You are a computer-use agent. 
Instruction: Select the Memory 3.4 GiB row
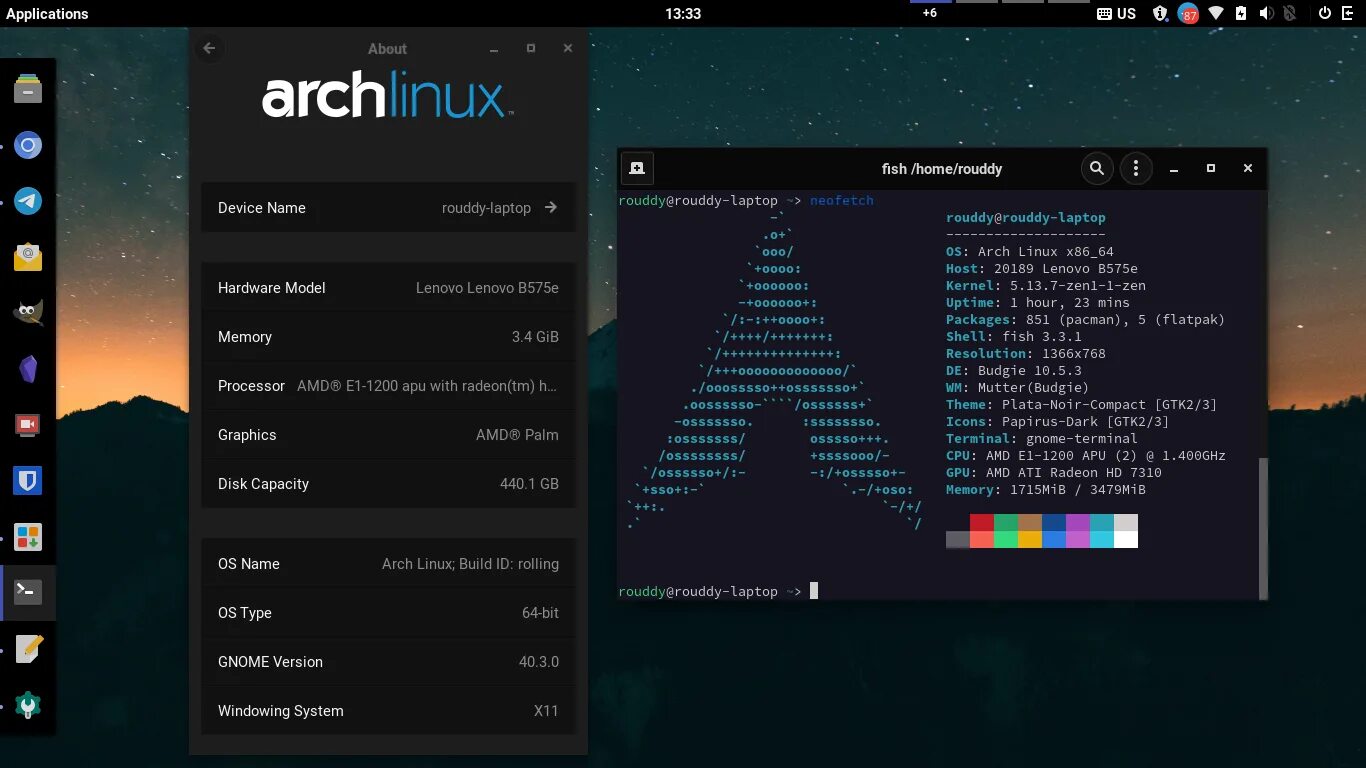388,336
